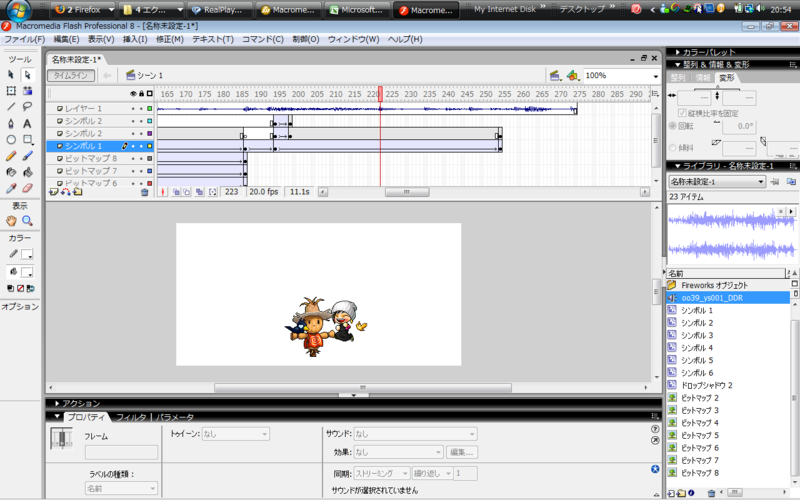
Task: Toggle visibility dot for レイヤー 1
Action: coord(133,109)
